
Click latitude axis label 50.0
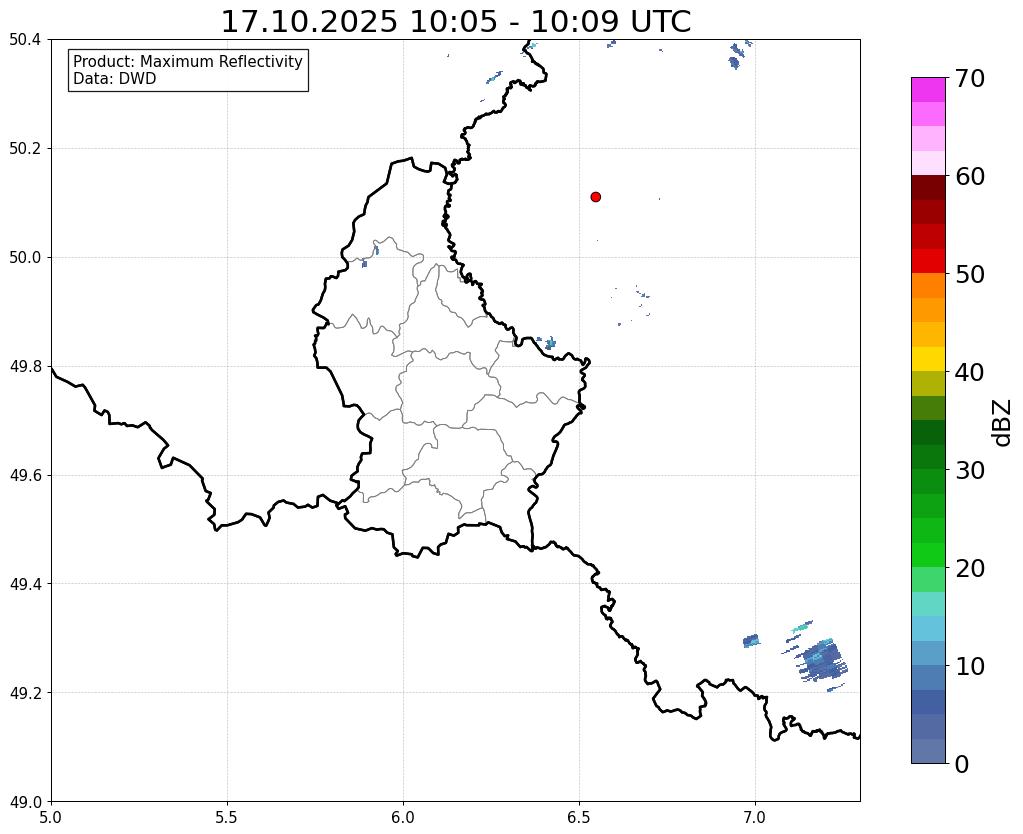pyautogui.click(x=25, y=258)
